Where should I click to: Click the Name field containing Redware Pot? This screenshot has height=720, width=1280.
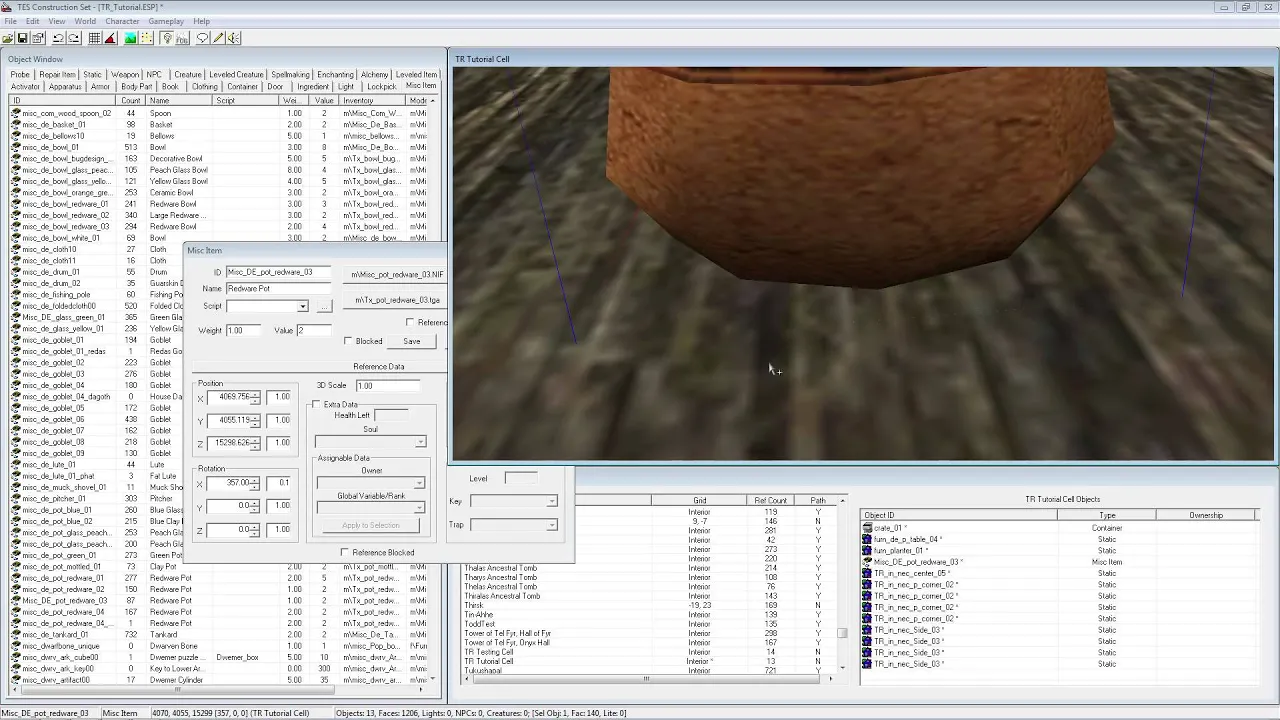(278, 288)
